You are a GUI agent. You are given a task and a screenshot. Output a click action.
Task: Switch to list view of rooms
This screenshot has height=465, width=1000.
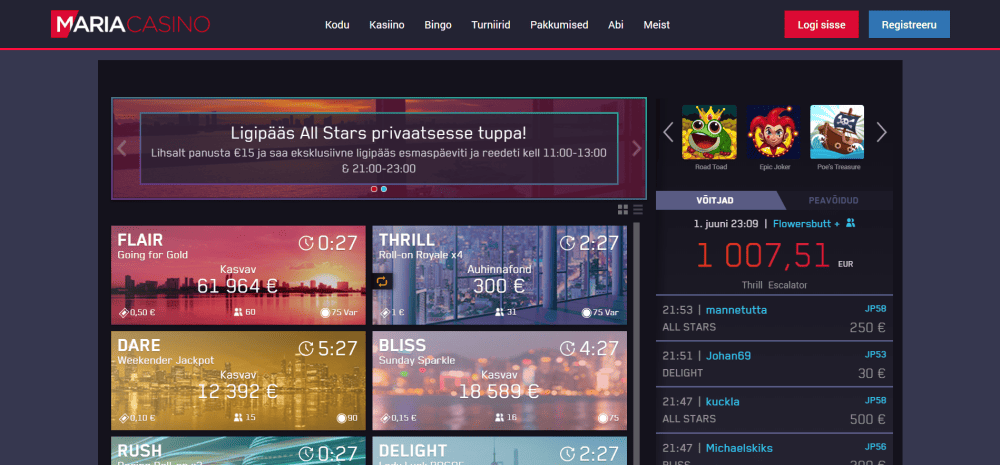point(638,209)
